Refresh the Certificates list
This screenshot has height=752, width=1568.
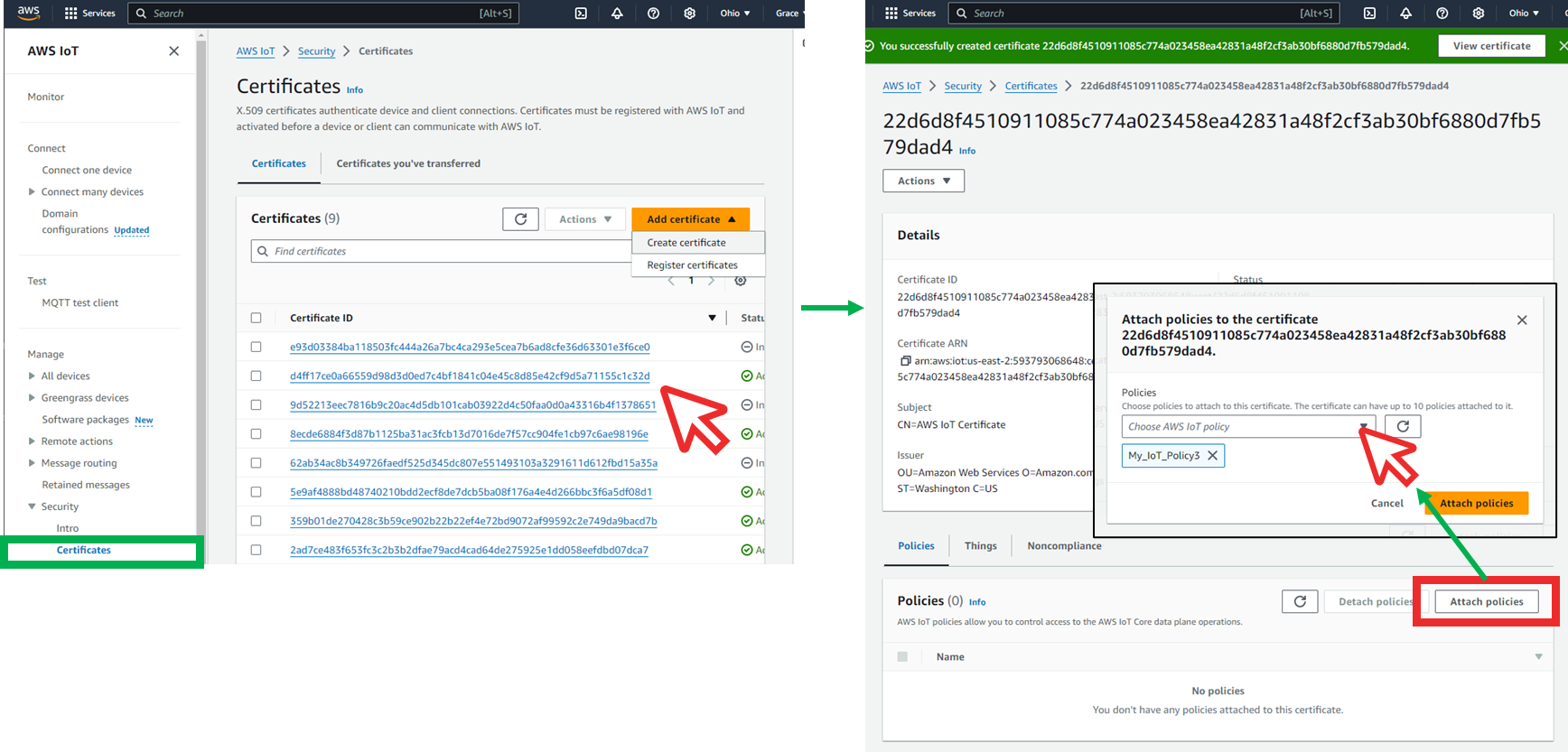point(520,219)
